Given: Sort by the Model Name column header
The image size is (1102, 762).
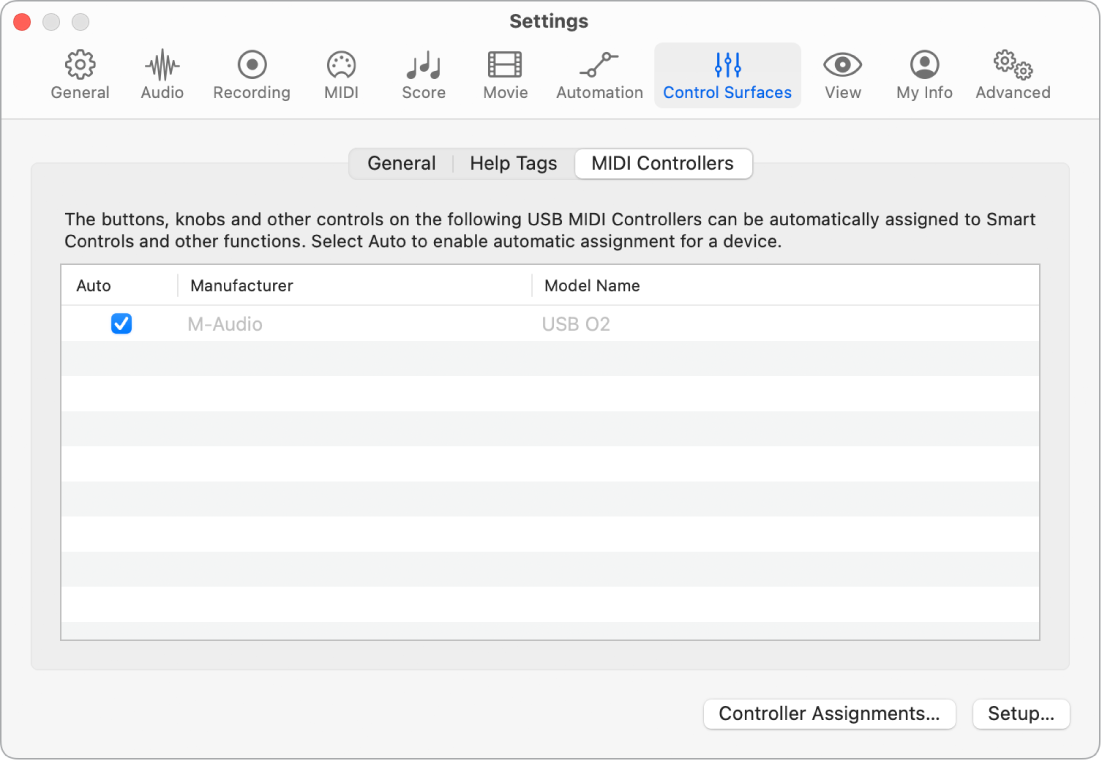Looking at the screenshot, I should pyautogui.click(x=785, y=285).
